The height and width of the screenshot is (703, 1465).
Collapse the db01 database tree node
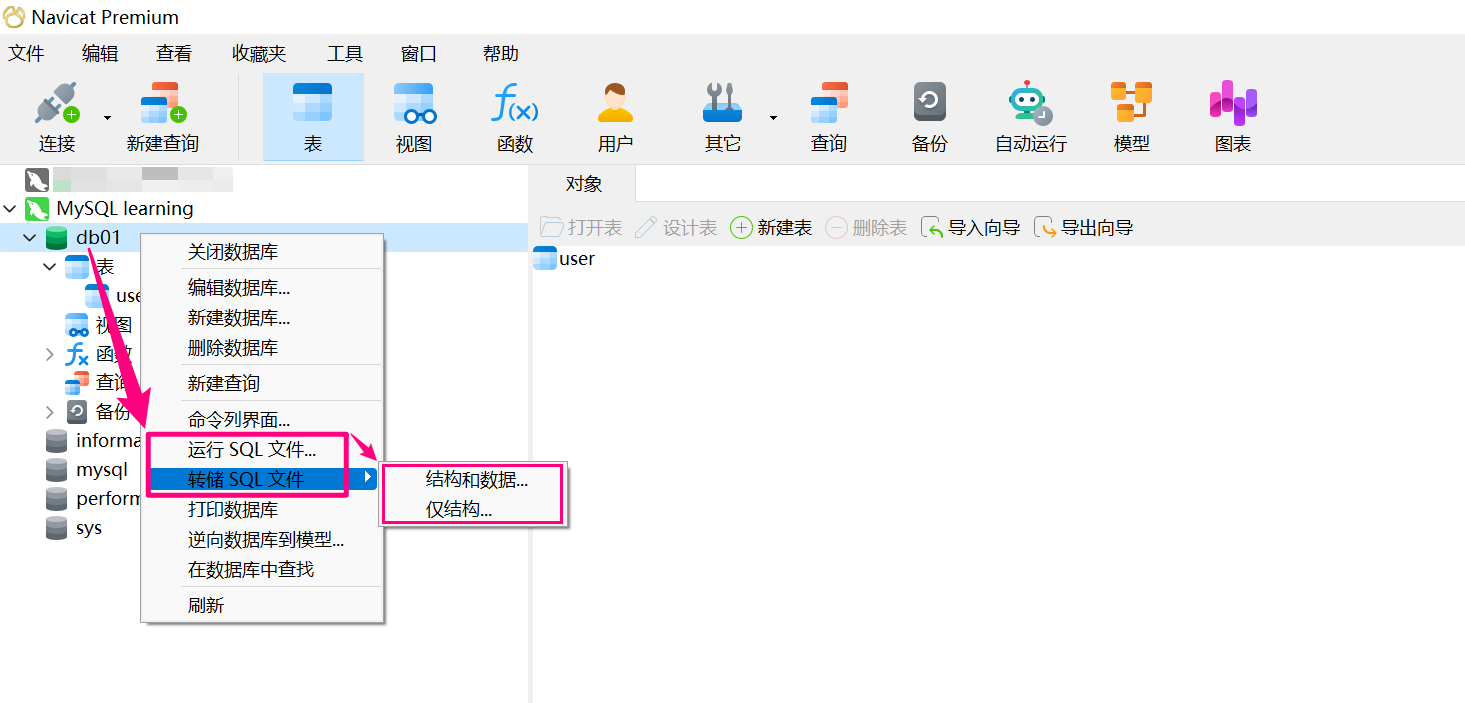tap(30, 238)
